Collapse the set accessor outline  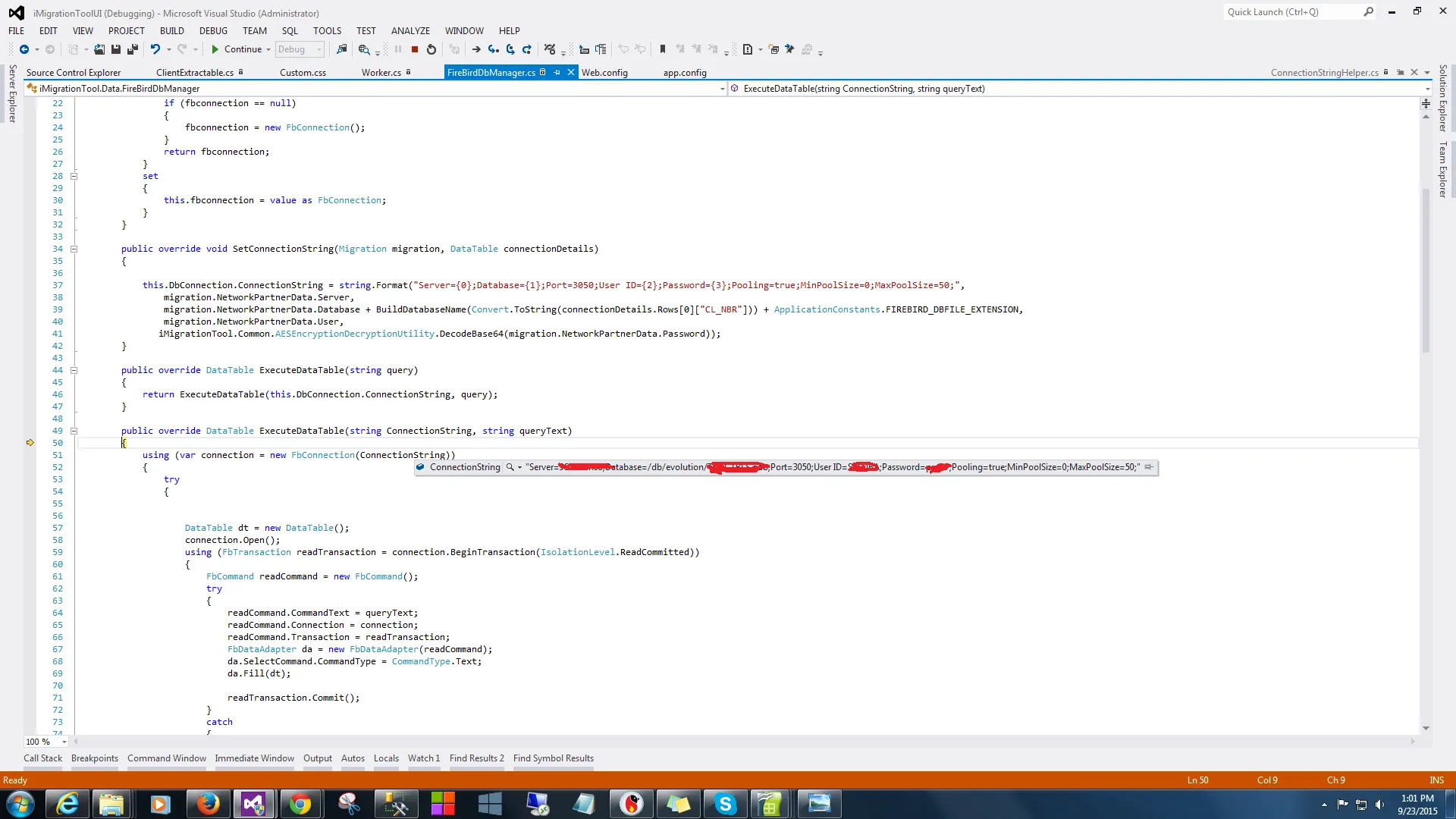click(74, 176)
